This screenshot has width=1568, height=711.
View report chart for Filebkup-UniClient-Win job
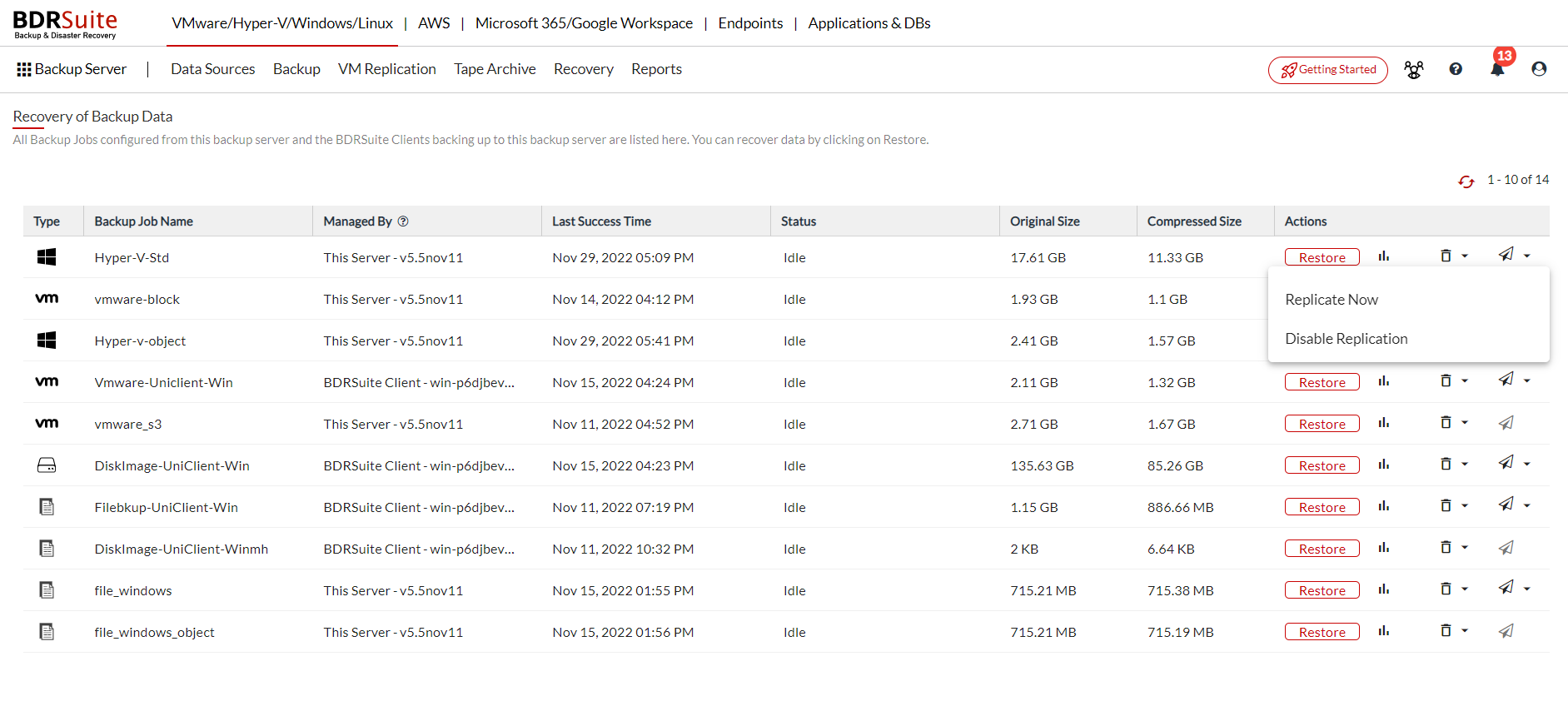pos(1384,506)
